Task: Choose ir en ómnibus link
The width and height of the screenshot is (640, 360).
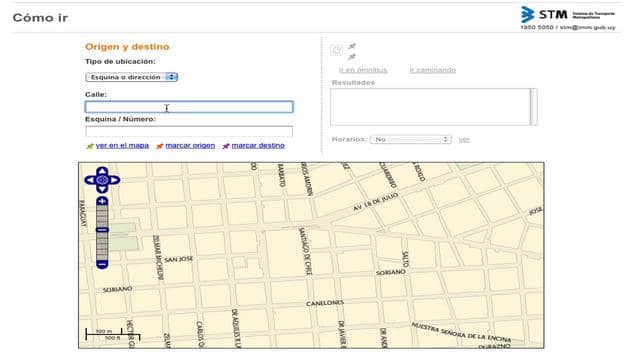Action: click(363, 70)
